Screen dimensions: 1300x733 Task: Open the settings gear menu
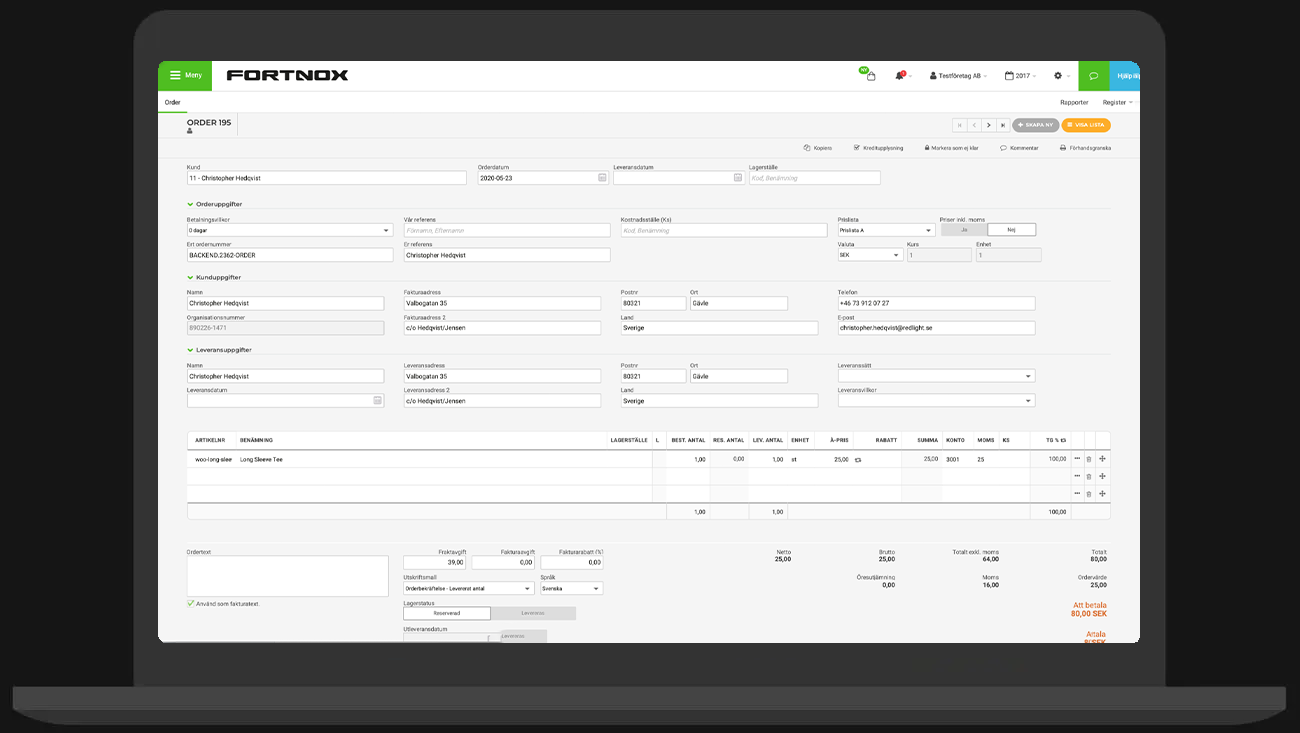(x=1058, y=76)
